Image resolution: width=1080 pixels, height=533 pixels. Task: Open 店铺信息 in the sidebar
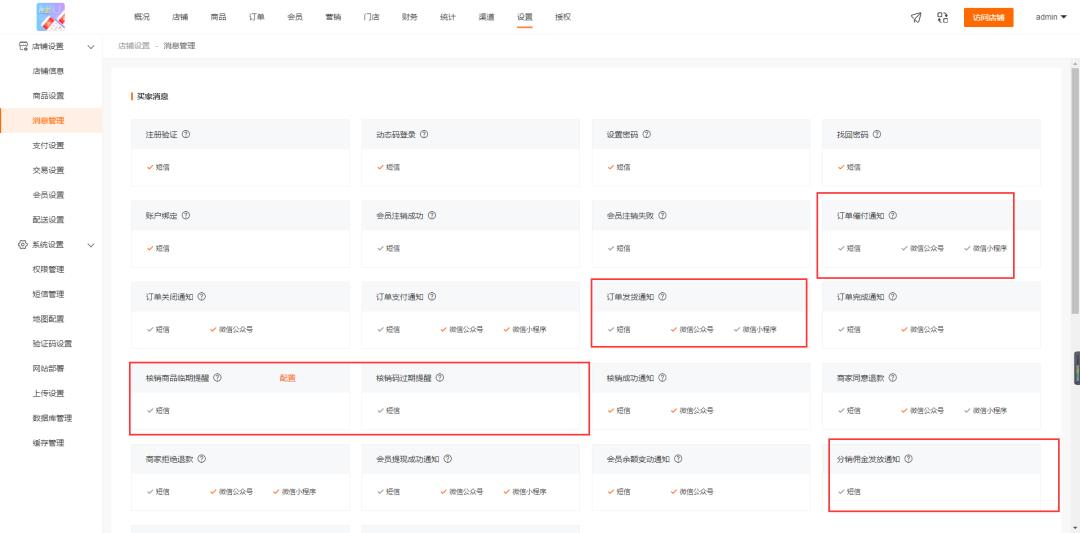pos(48,71)
